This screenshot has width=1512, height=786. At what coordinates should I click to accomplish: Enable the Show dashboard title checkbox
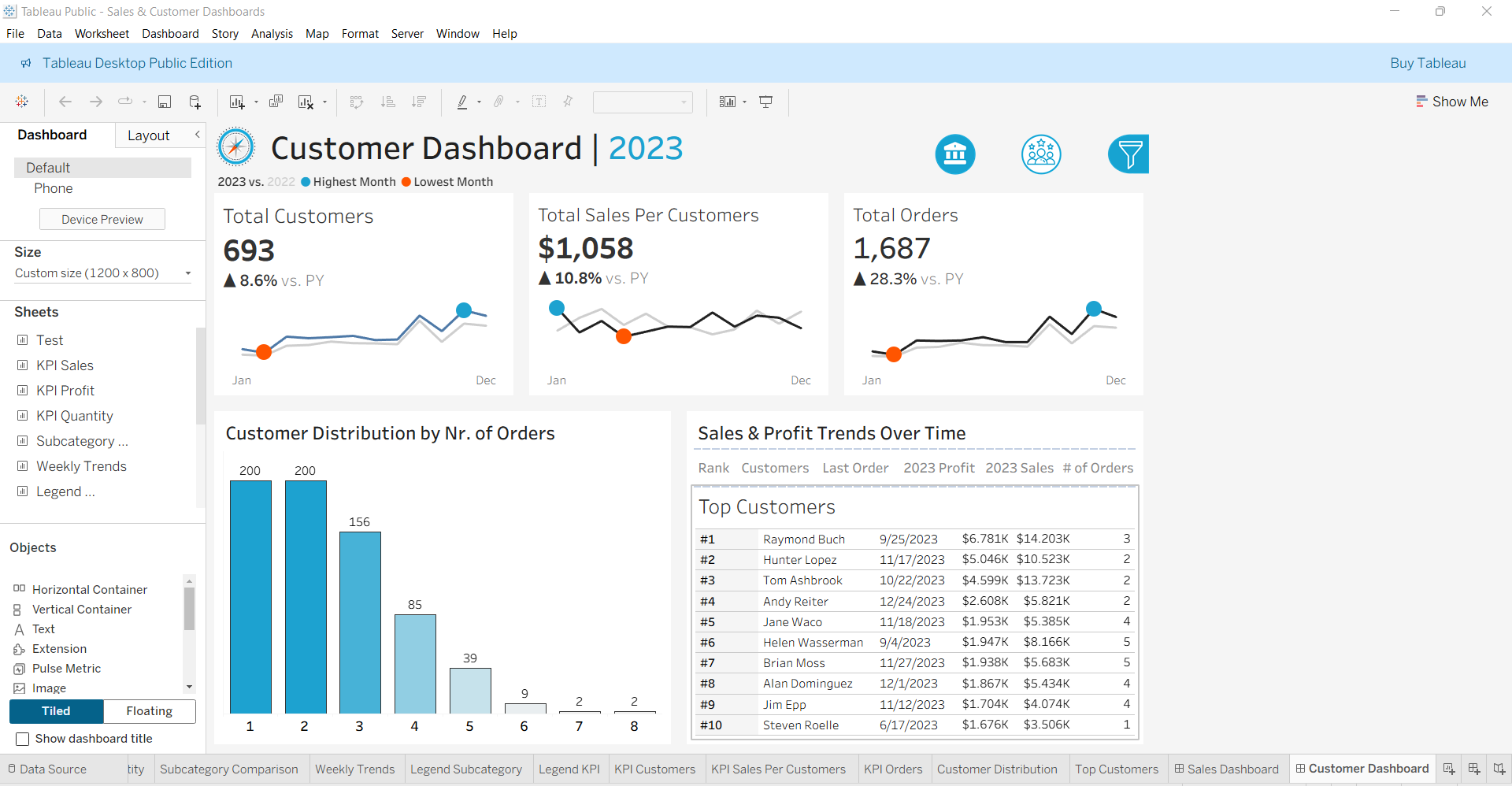pos(23,739)
